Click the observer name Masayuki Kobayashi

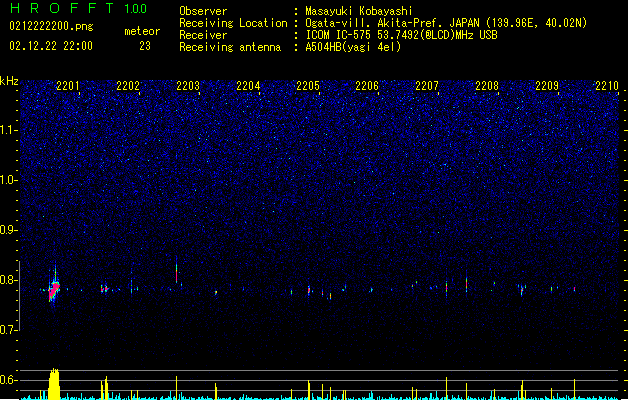tap(359, 11)
